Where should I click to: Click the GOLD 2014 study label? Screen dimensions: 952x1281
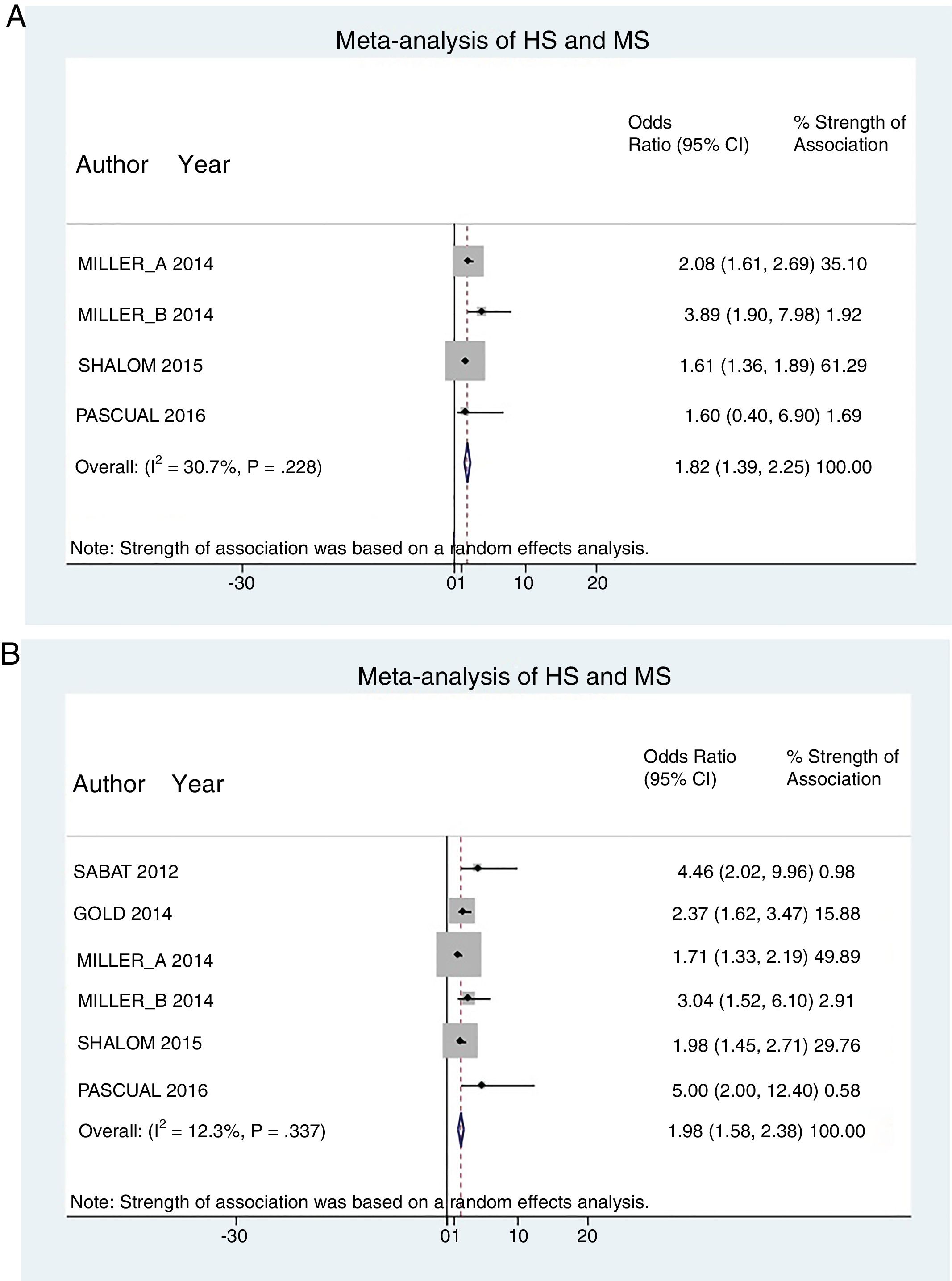pyautogui.click(x=123, y=913)
